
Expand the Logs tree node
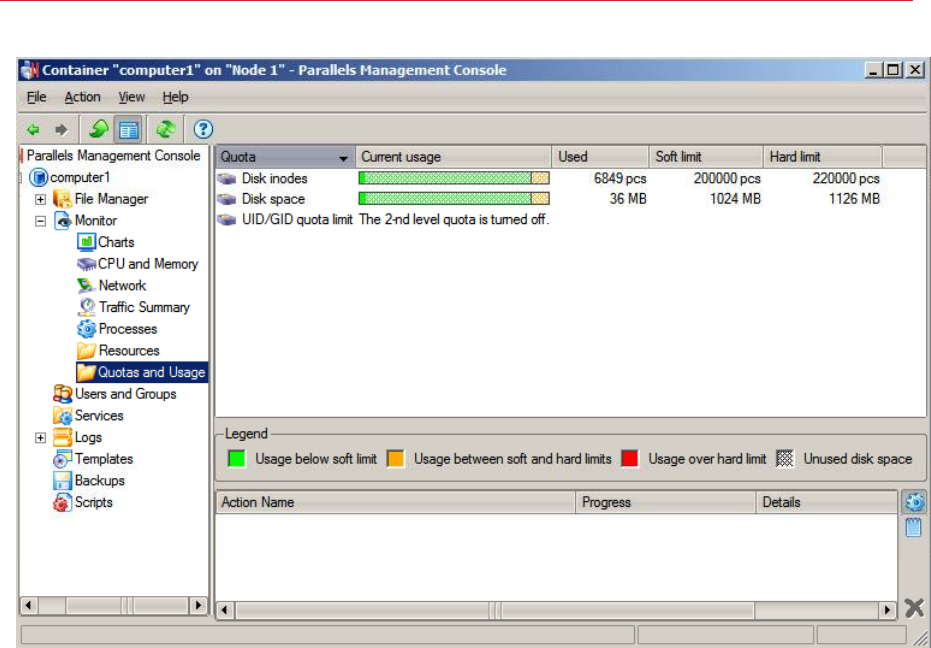[40, 438]
